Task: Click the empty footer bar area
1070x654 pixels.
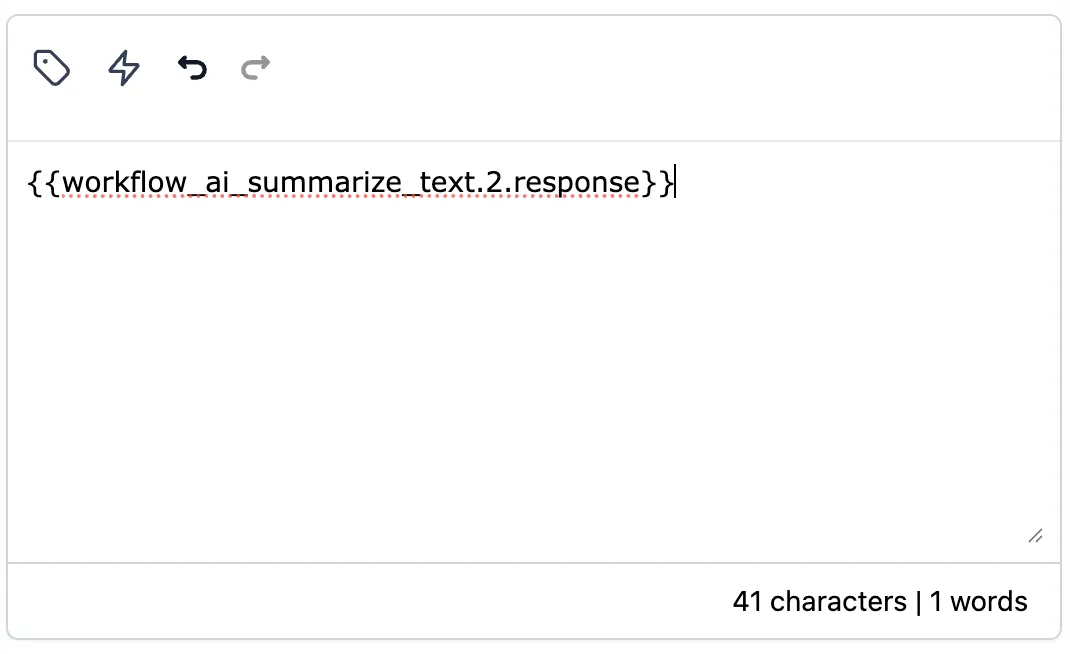Action: coord(368,601)
